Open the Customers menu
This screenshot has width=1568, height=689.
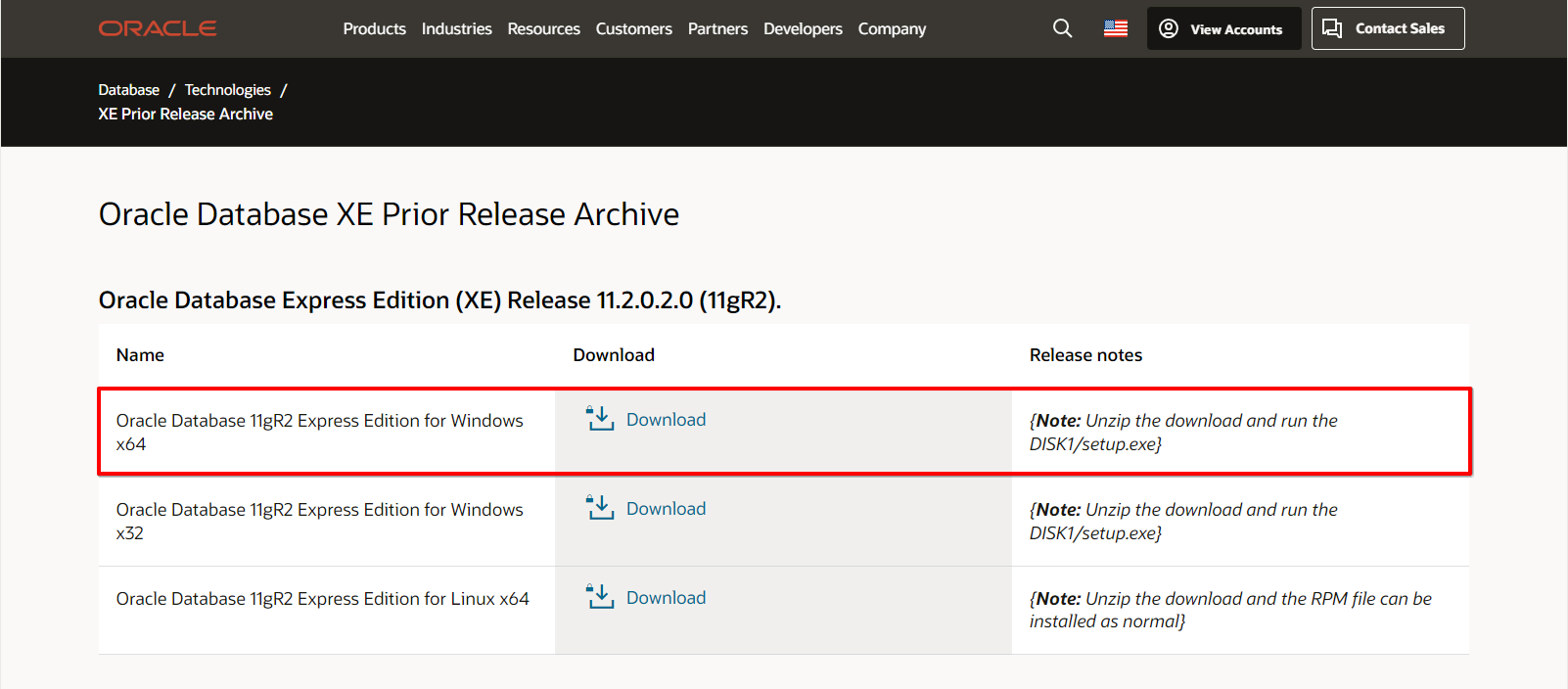634,29
